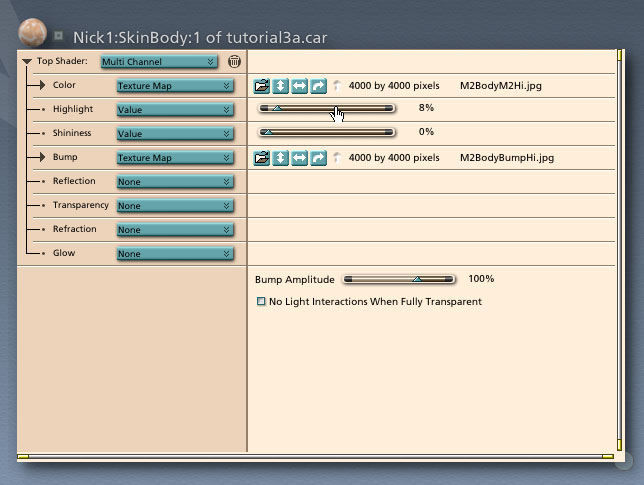
Task: Rotate the Color texture map
Action: [318, 86]
